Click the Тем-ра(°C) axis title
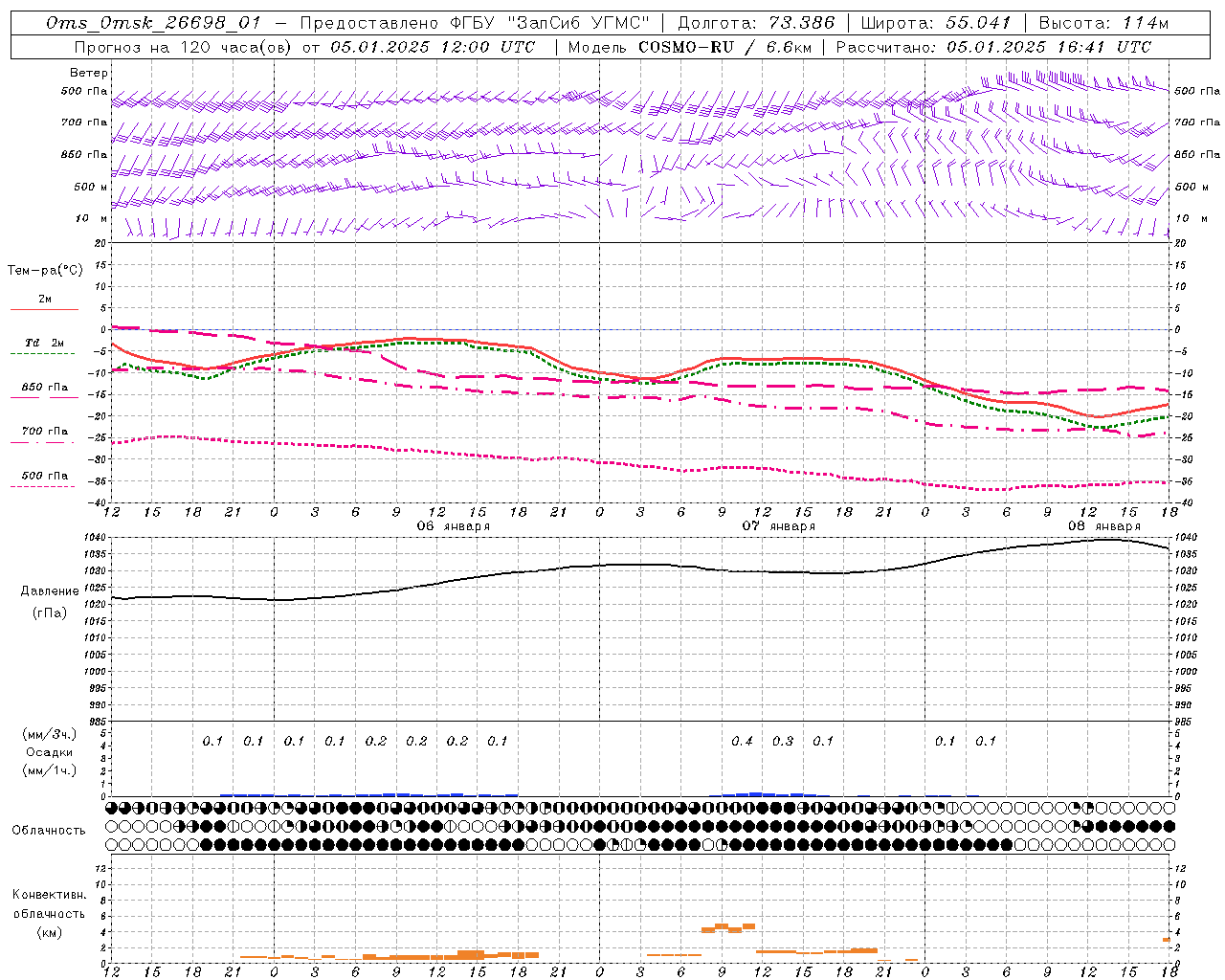The height and width of the screenshot is (980, 1225). (45, 271)
